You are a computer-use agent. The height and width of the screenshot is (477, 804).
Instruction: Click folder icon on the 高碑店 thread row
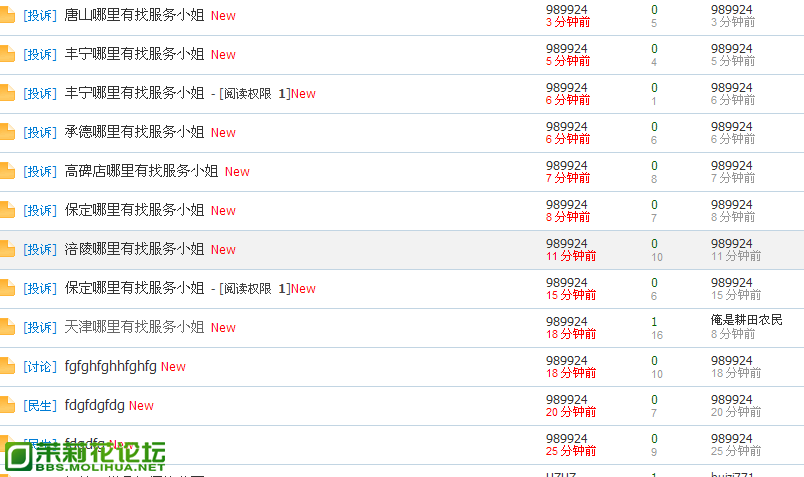7,171
